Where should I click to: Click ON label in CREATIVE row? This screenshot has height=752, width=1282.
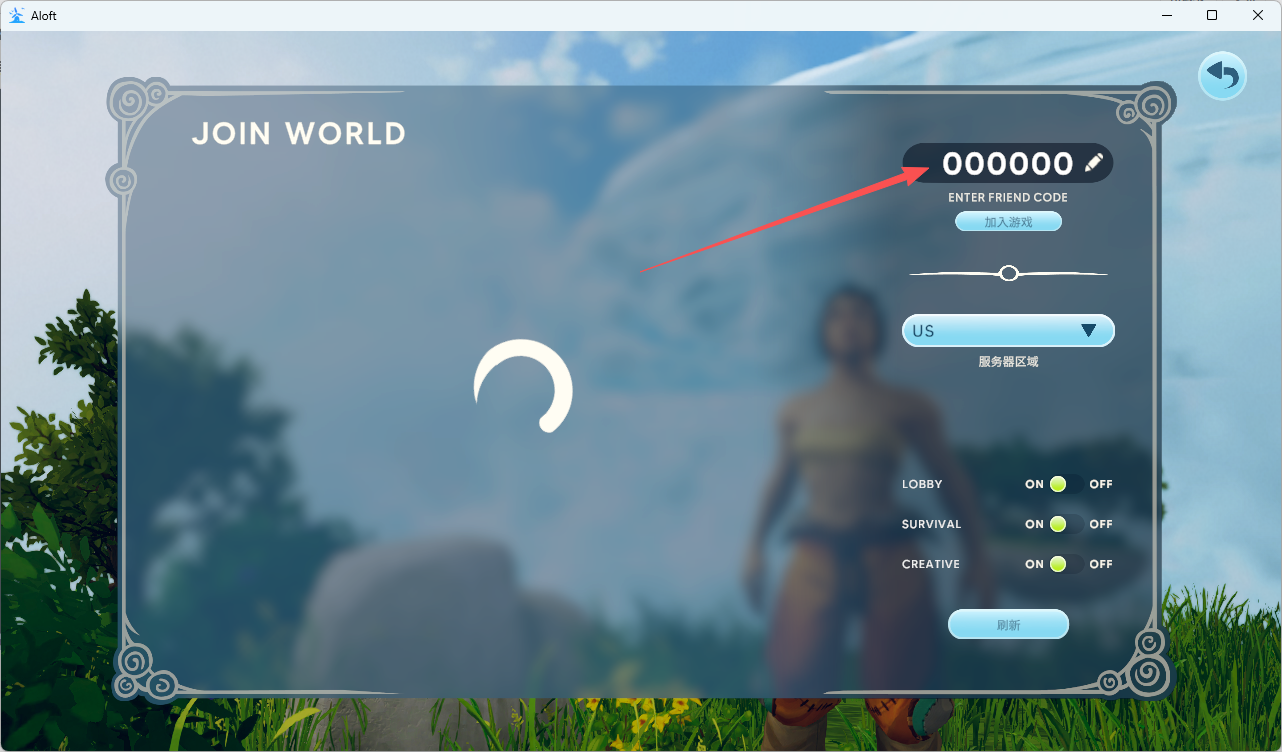pos(1034,564)
